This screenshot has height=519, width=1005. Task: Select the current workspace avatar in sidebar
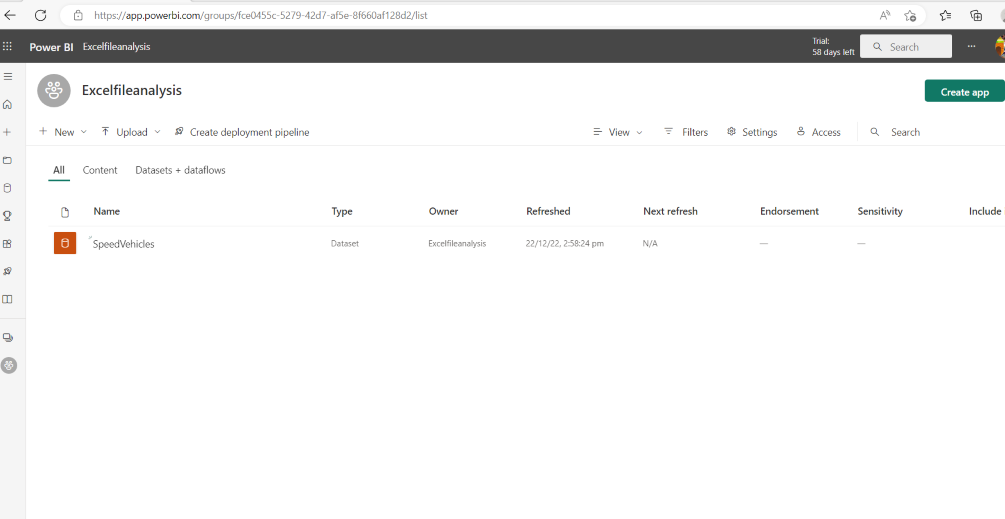8,365
